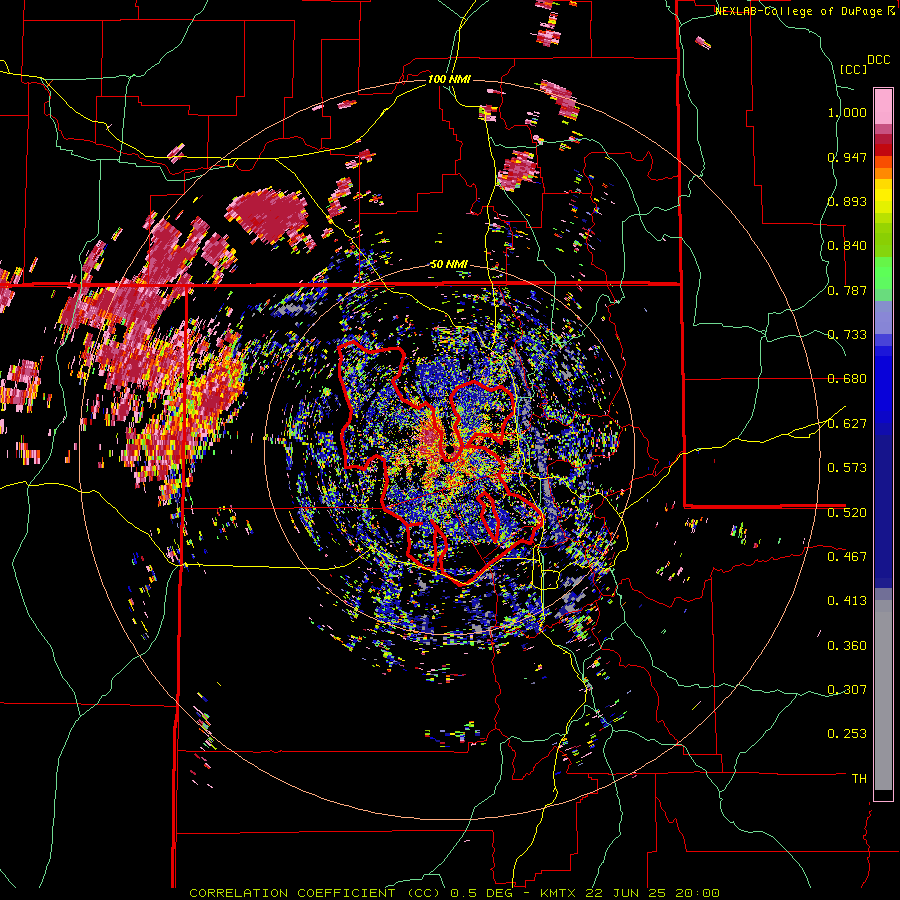Click the 0.573 legend value
This screenshot has height=900, width=900.
click(847, 468)
